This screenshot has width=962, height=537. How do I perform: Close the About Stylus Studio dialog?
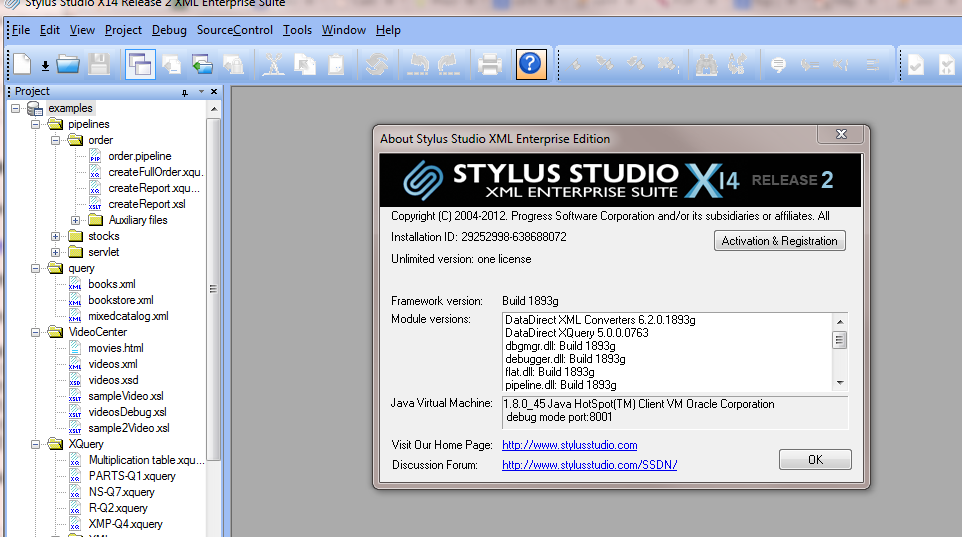841,134
